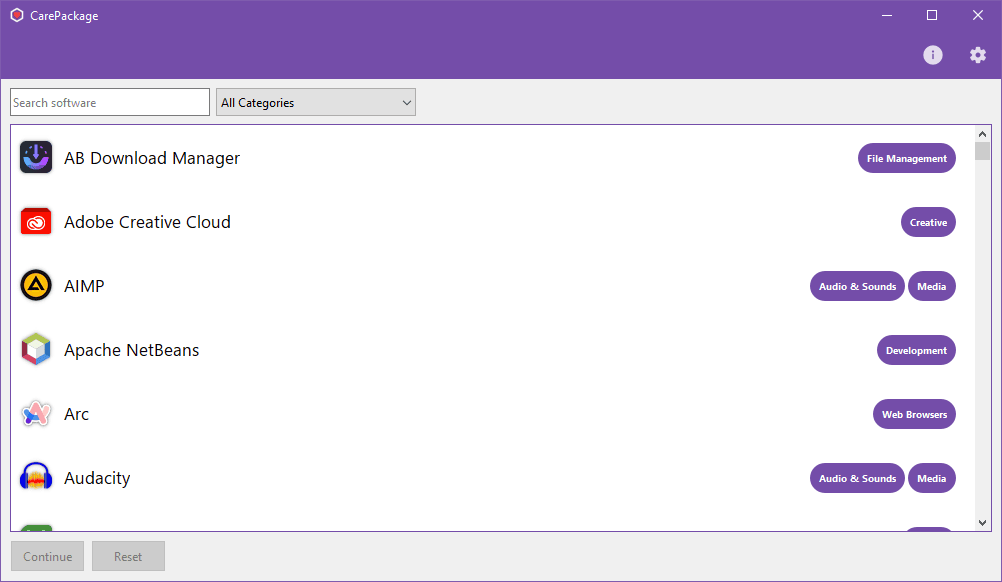Click the CarePackage logo icon
Screen dimensions: 1002x582
[17, 15]
